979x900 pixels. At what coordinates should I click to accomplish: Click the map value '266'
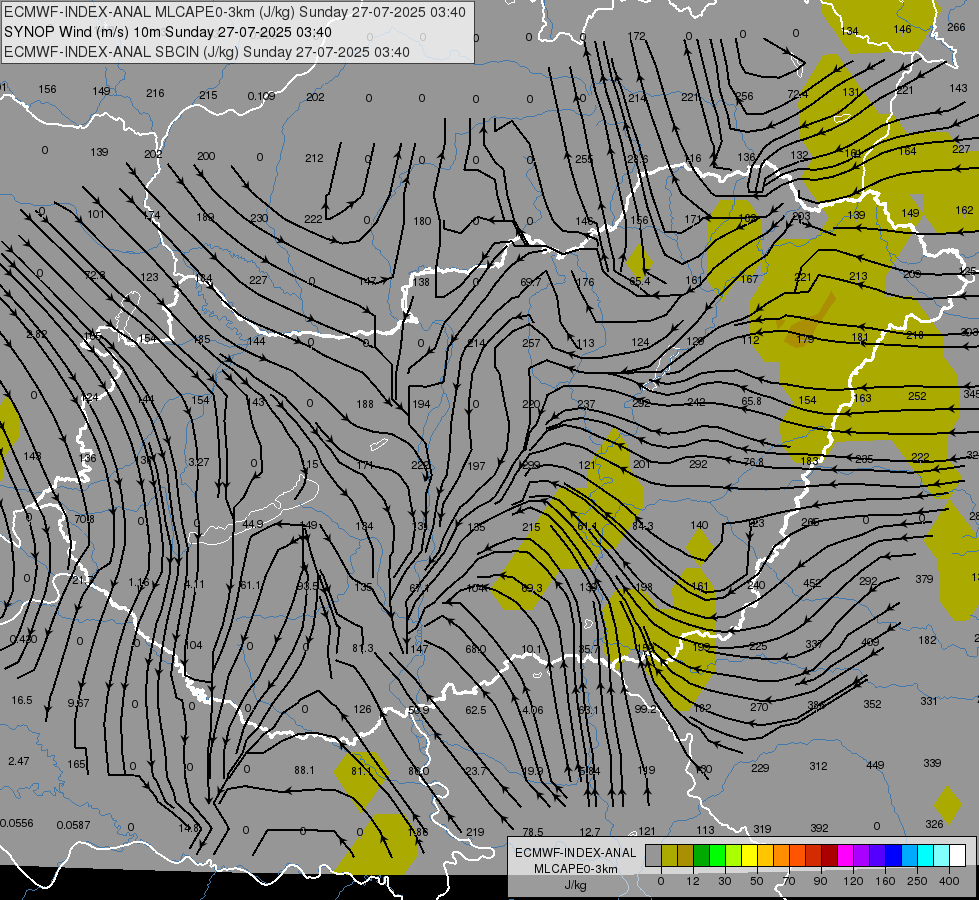956,27
